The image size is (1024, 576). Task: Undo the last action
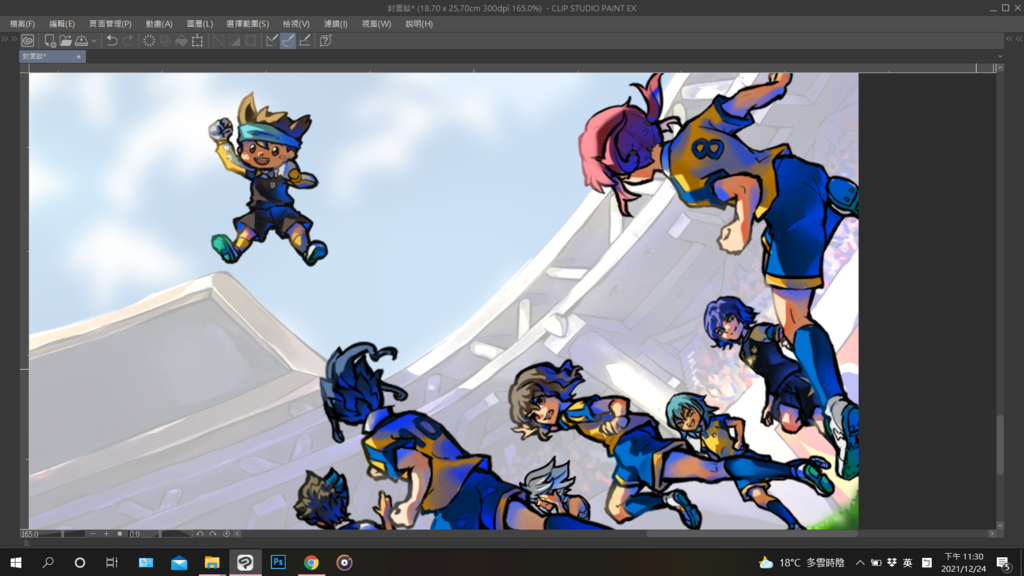coord(112,40)
